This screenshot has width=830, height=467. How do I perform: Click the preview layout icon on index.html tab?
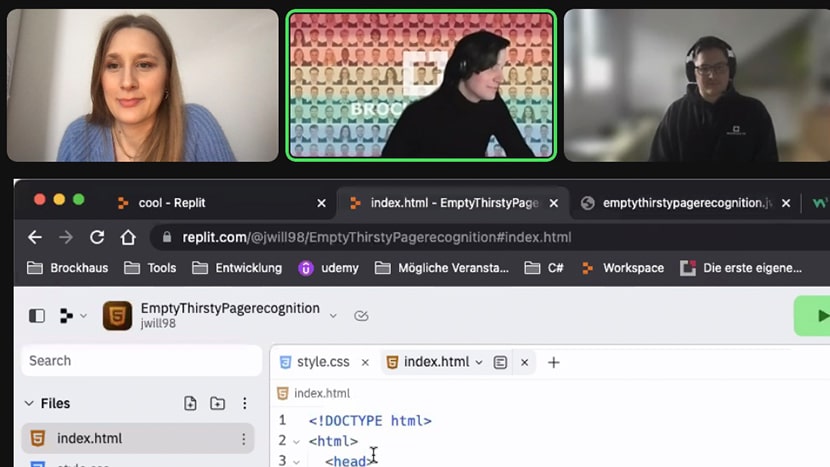[500, 362]
